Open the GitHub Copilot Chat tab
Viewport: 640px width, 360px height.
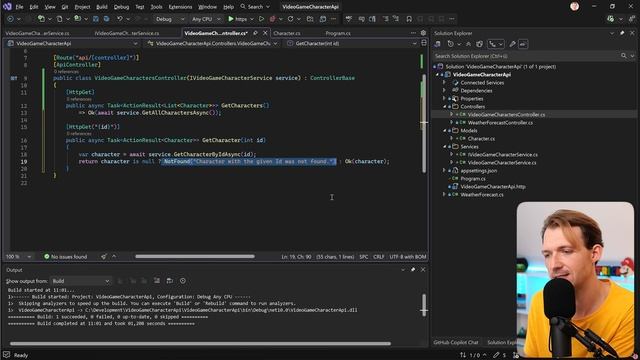tap(456, 342)
